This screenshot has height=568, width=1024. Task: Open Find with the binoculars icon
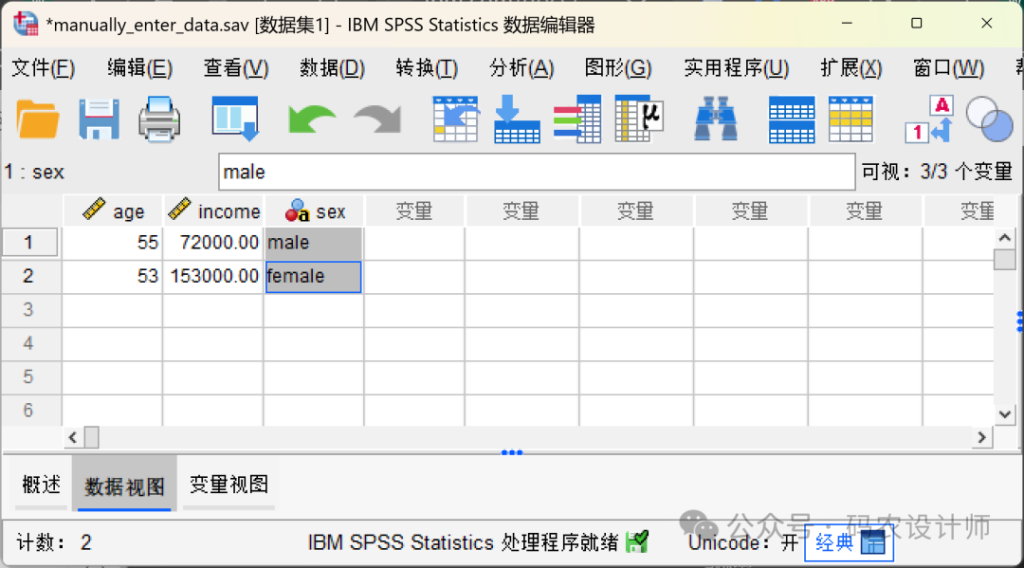[x=716, y=119]
